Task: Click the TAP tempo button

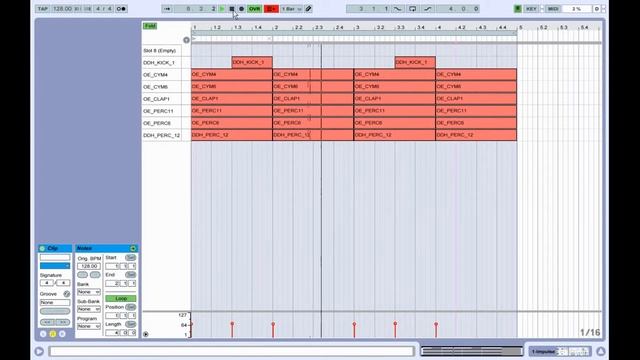Action: pyautogui.click(x=42, y=9)
